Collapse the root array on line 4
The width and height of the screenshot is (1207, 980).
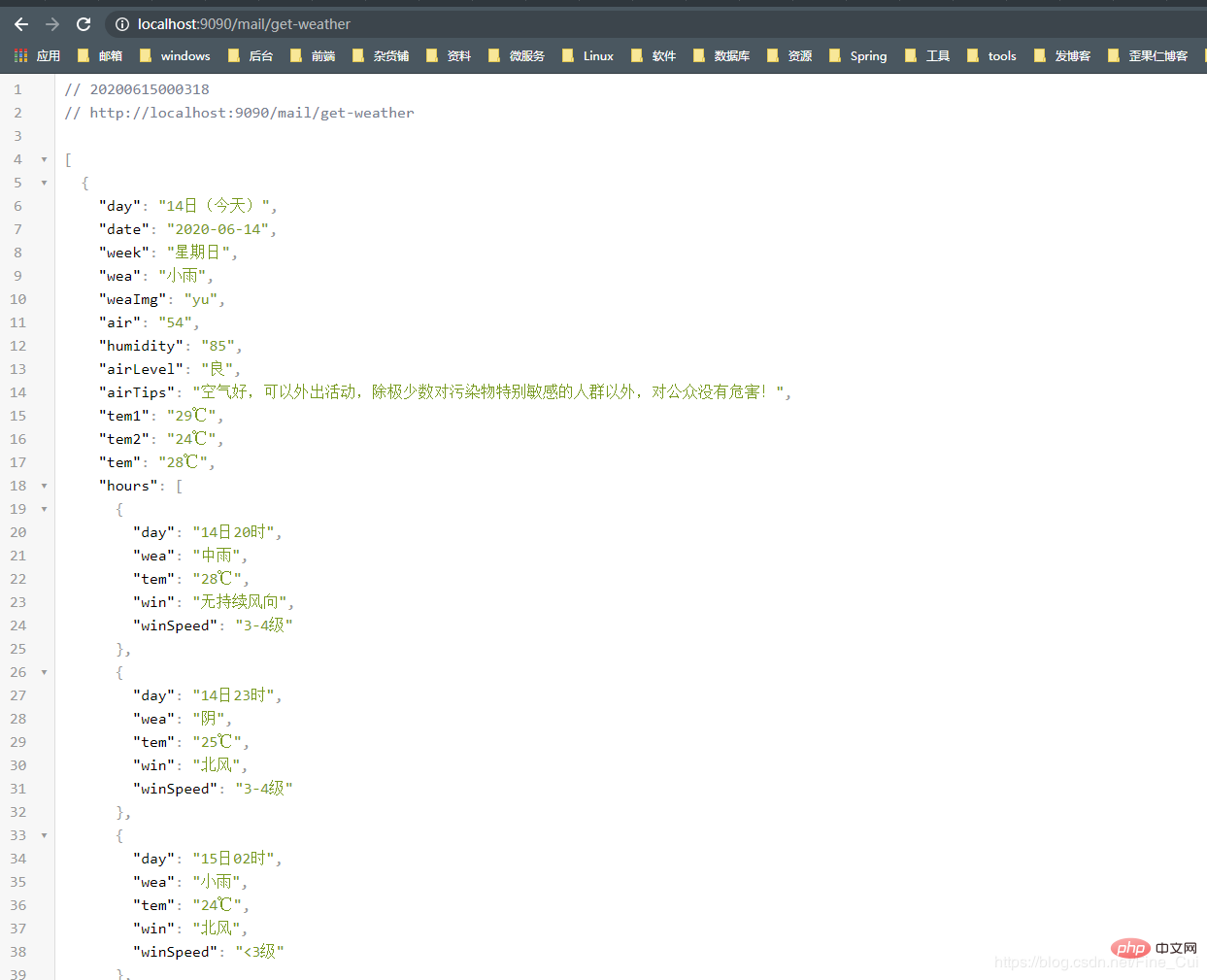click(44, 159)
